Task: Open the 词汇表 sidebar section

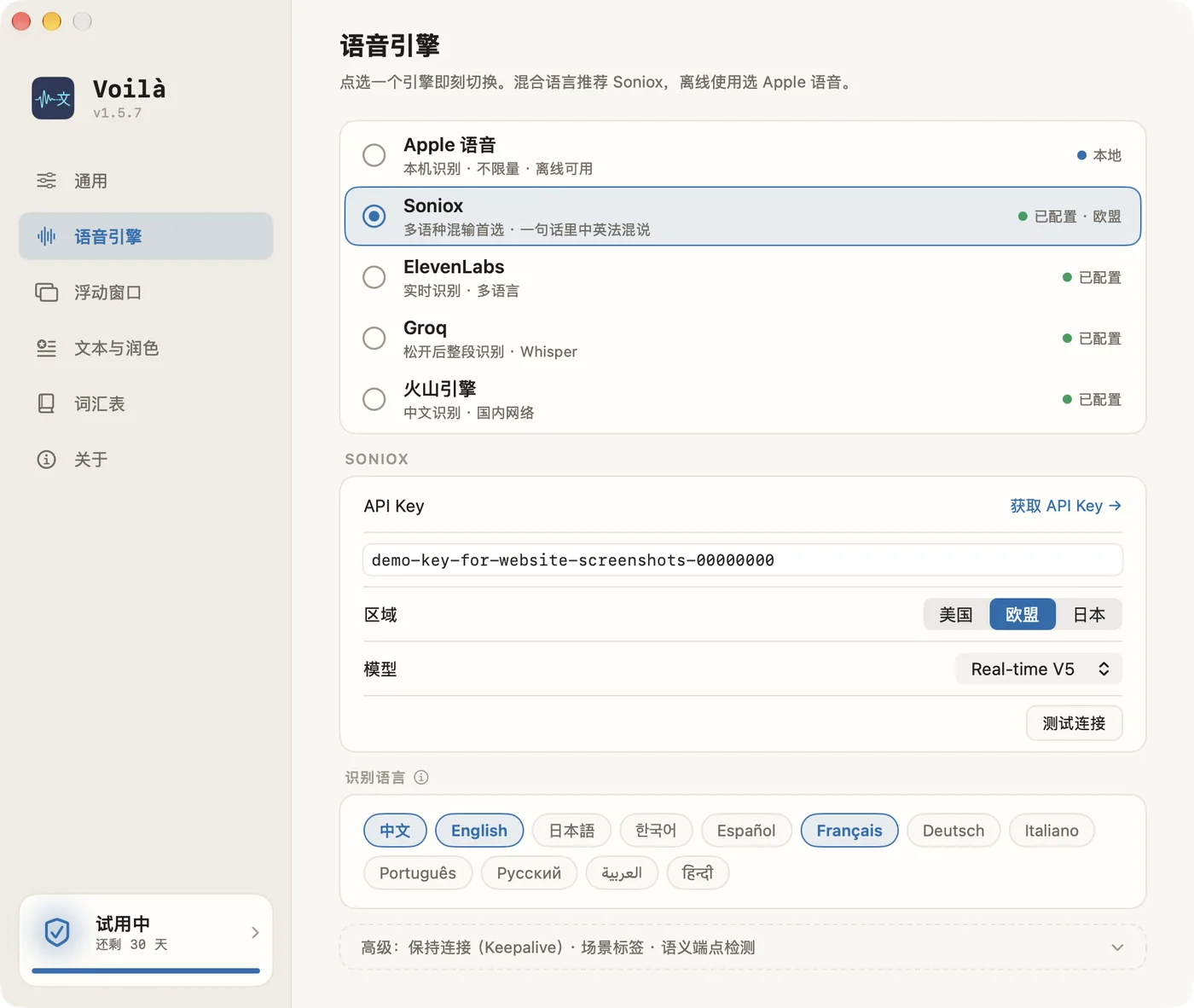Action: 146,403
